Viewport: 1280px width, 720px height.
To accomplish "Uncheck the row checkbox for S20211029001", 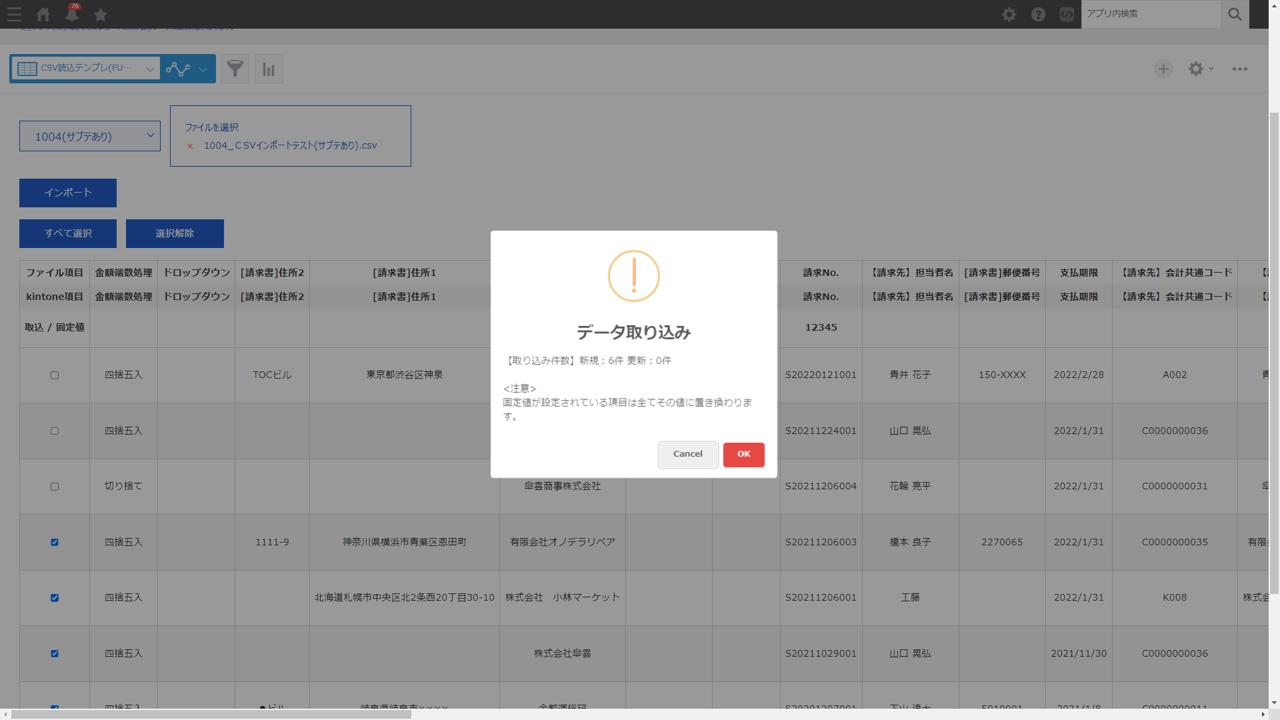I will point(55,653).
